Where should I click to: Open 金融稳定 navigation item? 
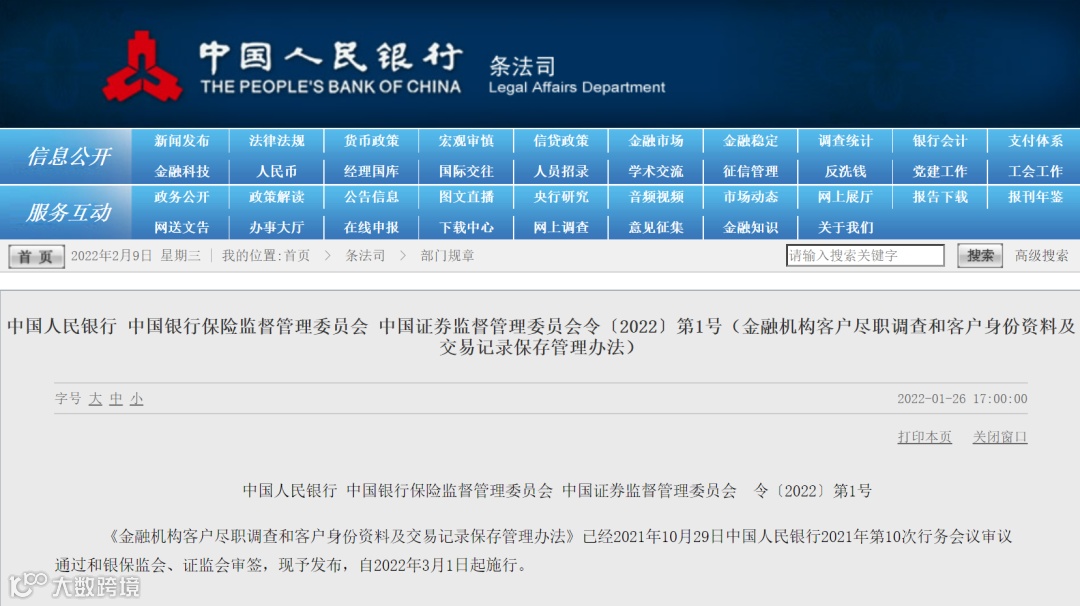(x=751, y=141)
